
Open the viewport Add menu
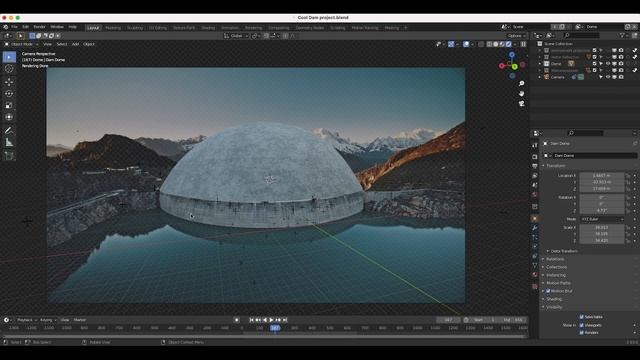(75, 44)
